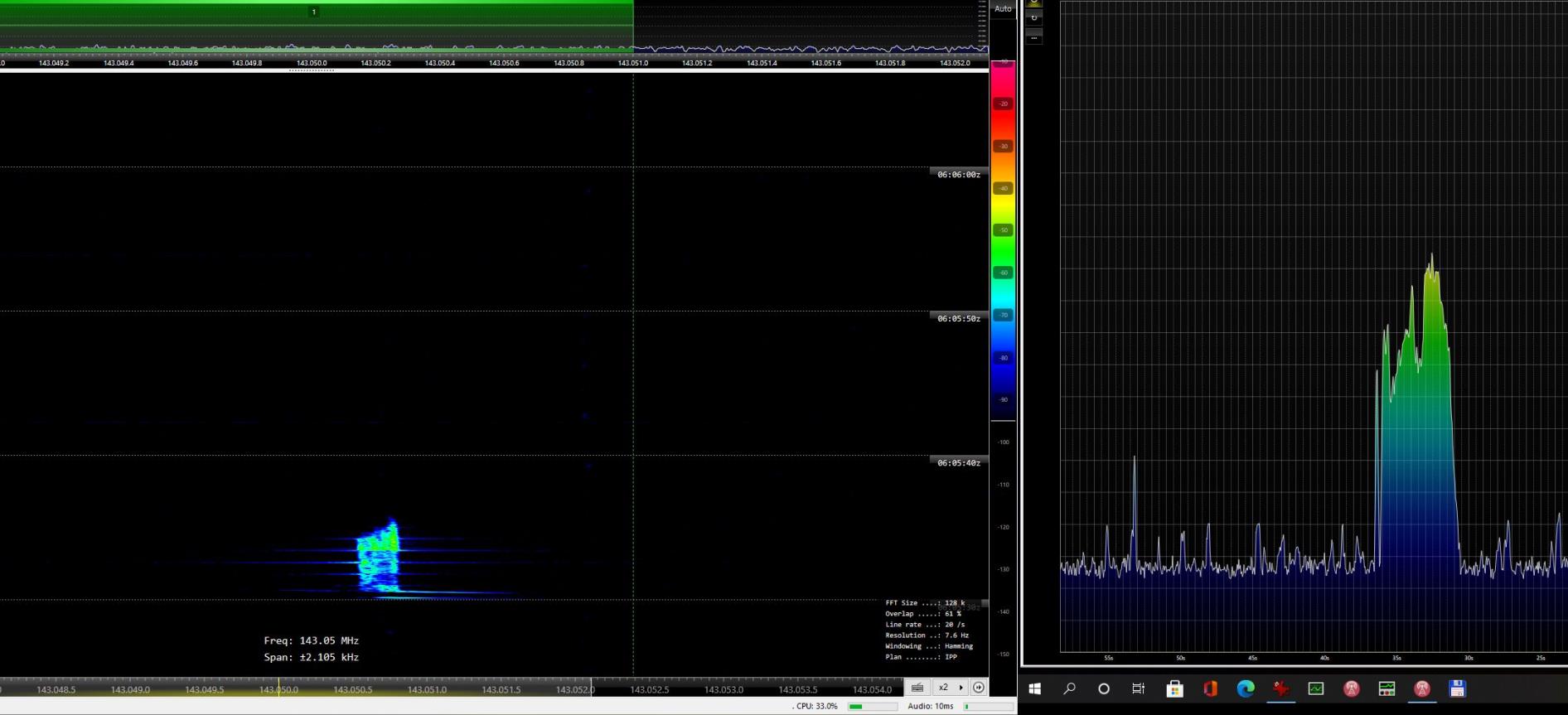Click the Overlap 61 % line

[923, 614]
